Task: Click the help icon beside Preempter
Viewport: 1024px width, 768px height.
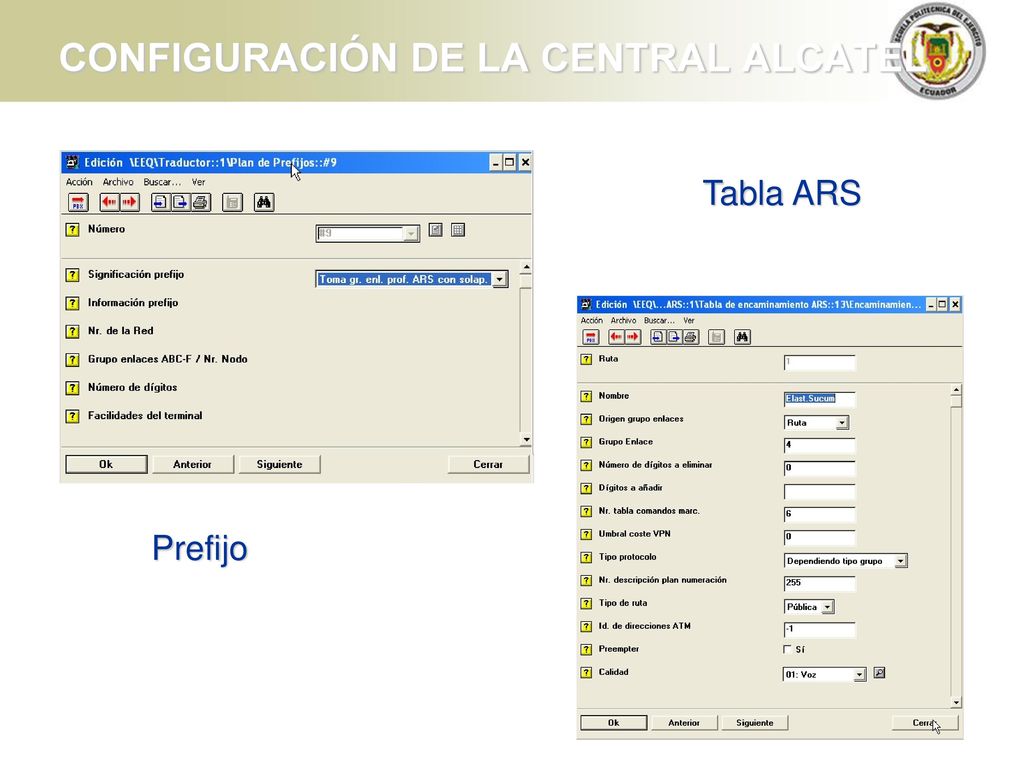Action: (586, 650)
